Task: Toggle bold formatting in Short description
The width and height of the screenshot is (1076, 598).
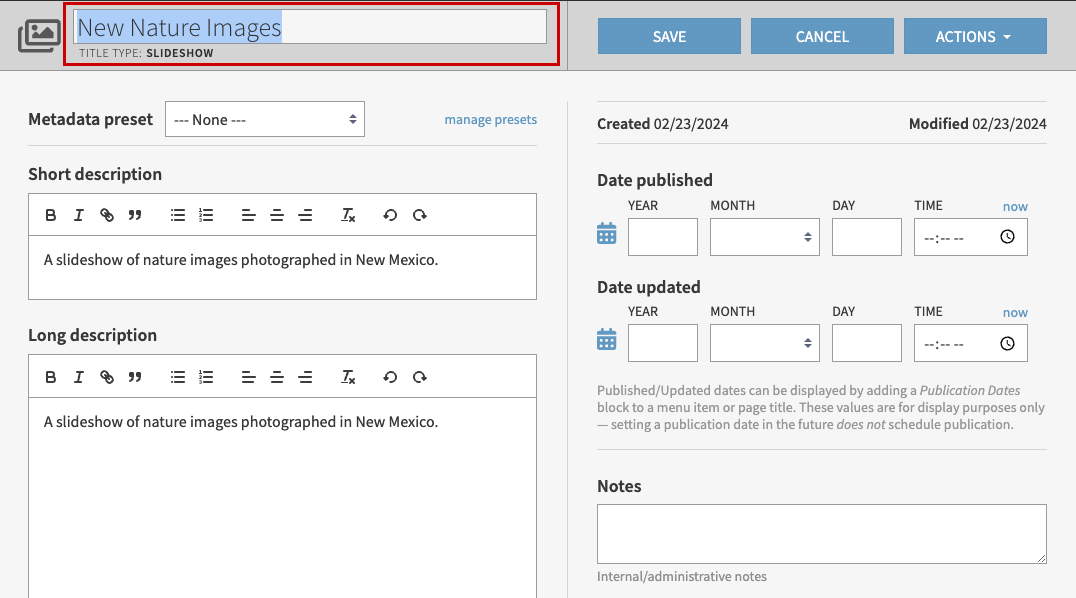Action: pyautogui.click(x=51, y=214)
